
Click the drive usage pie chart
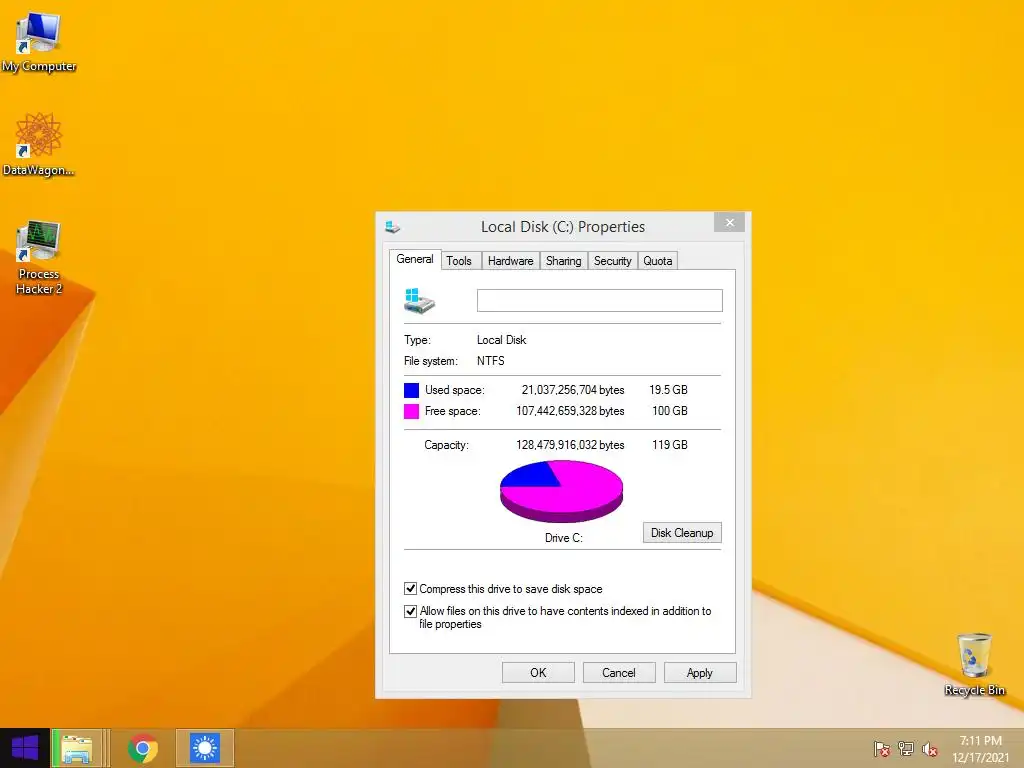[562, 491]
